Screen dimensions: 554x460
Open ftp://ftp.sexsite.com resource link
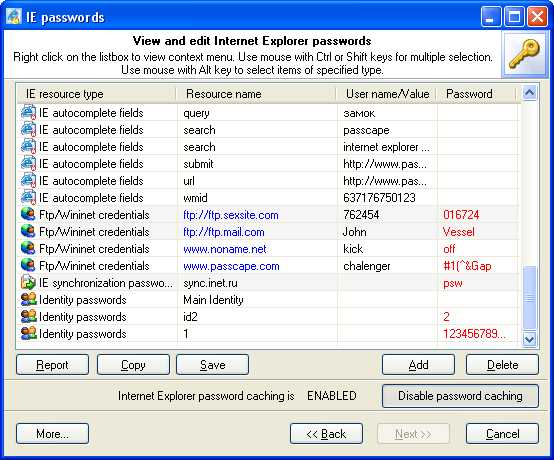pos(231,215)
